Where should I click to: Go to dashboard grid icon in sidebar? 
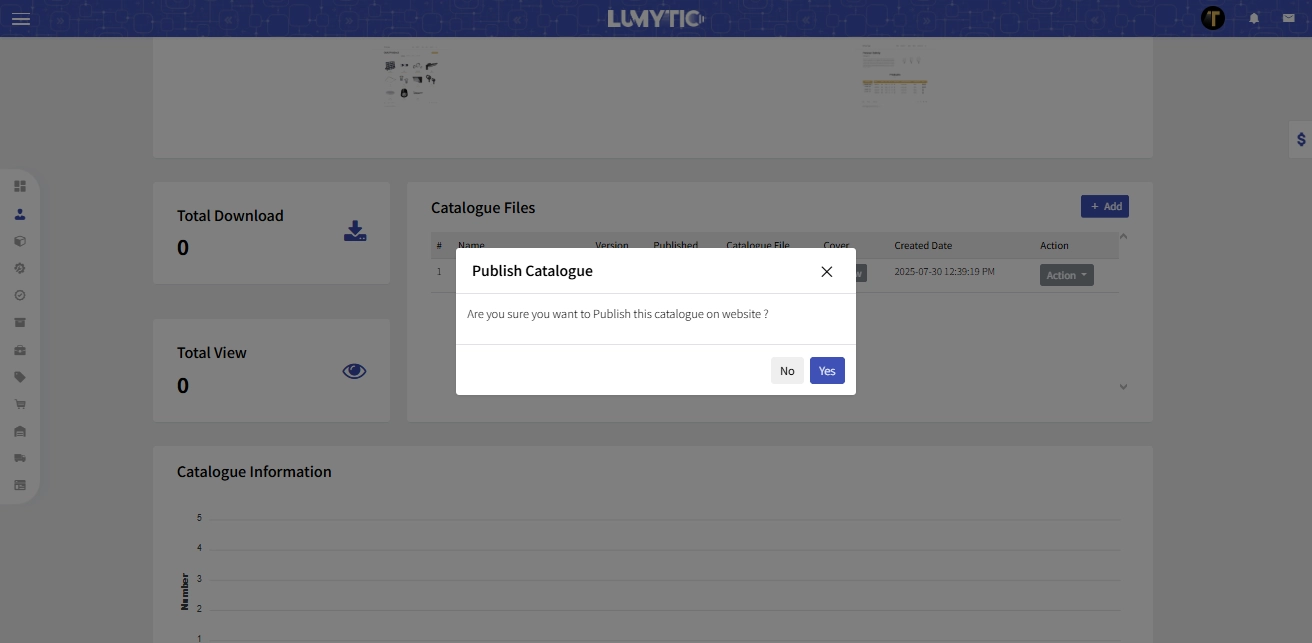pos(20,187)
